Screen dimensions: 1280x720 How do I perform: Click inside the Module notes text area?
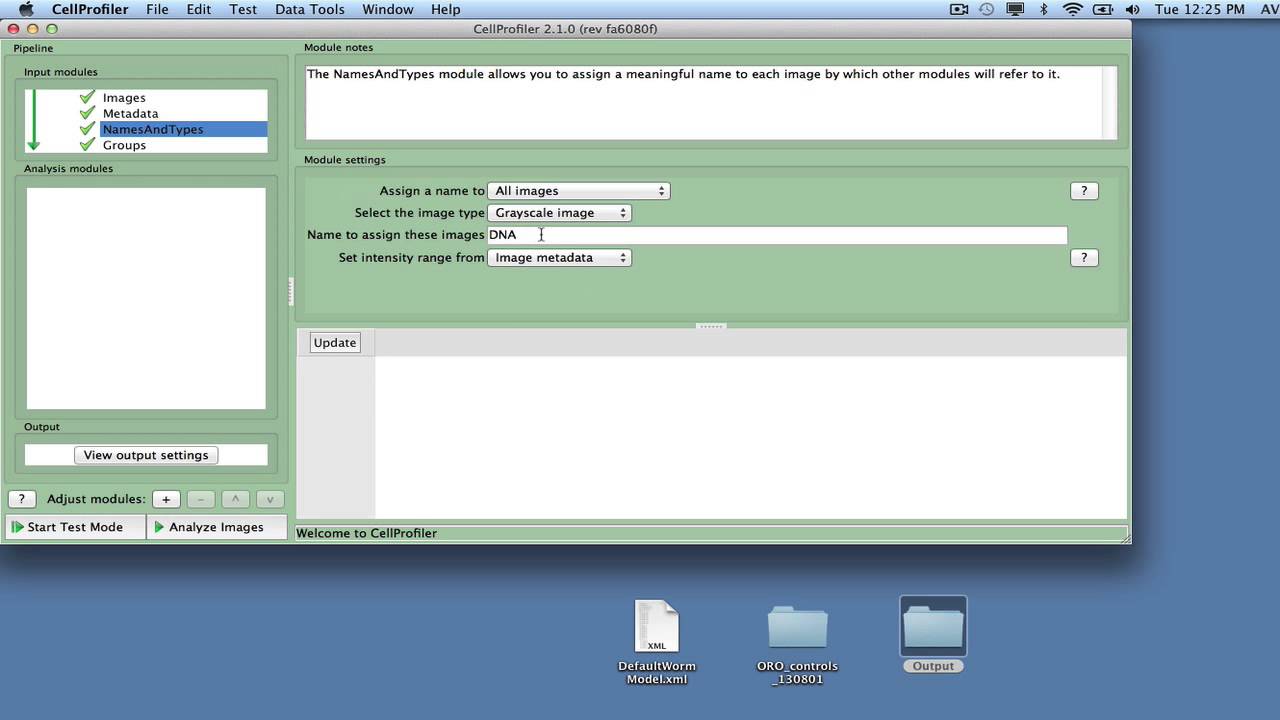coord(703,102)
